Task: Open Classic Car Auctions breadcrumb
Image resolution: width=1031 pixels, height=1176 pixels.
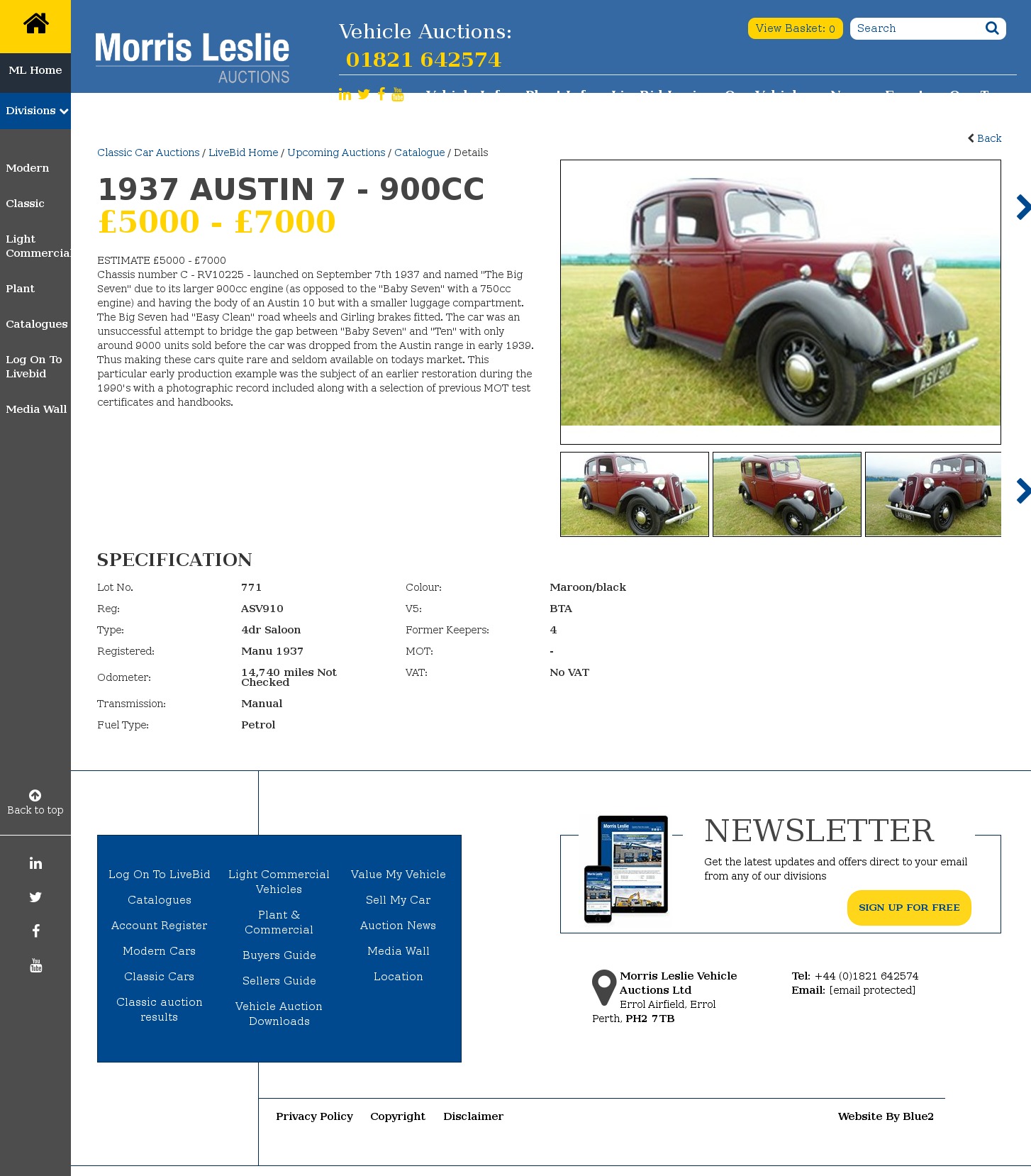Action: (148, 152)
